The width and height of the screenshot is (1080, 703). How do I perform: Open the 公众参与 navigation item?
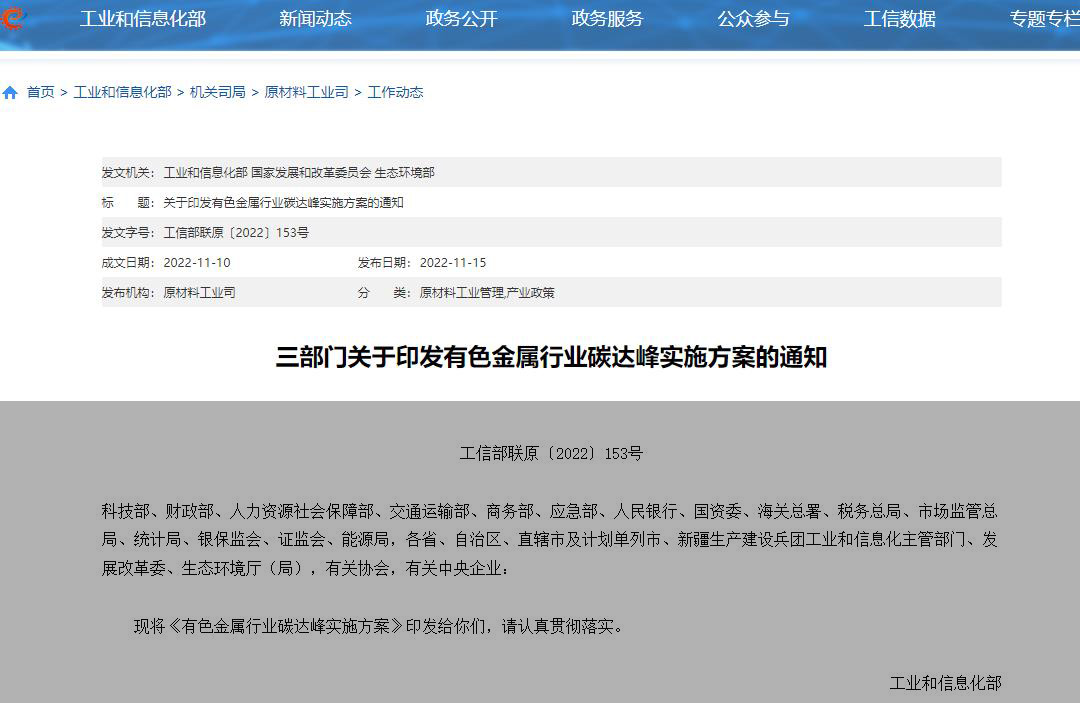(x=753, y=19)
